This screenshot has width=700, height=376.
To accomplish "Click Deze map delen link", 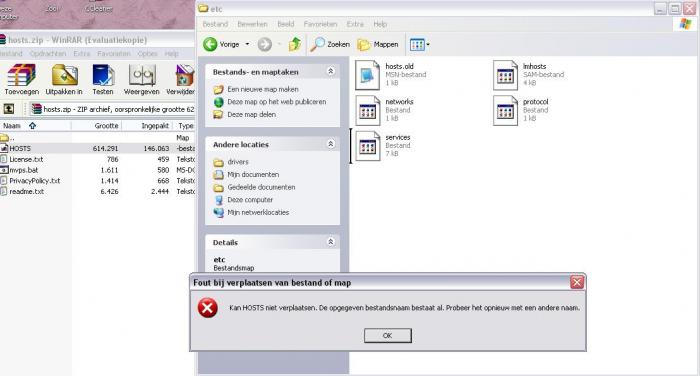I will [x=251, y=114].
